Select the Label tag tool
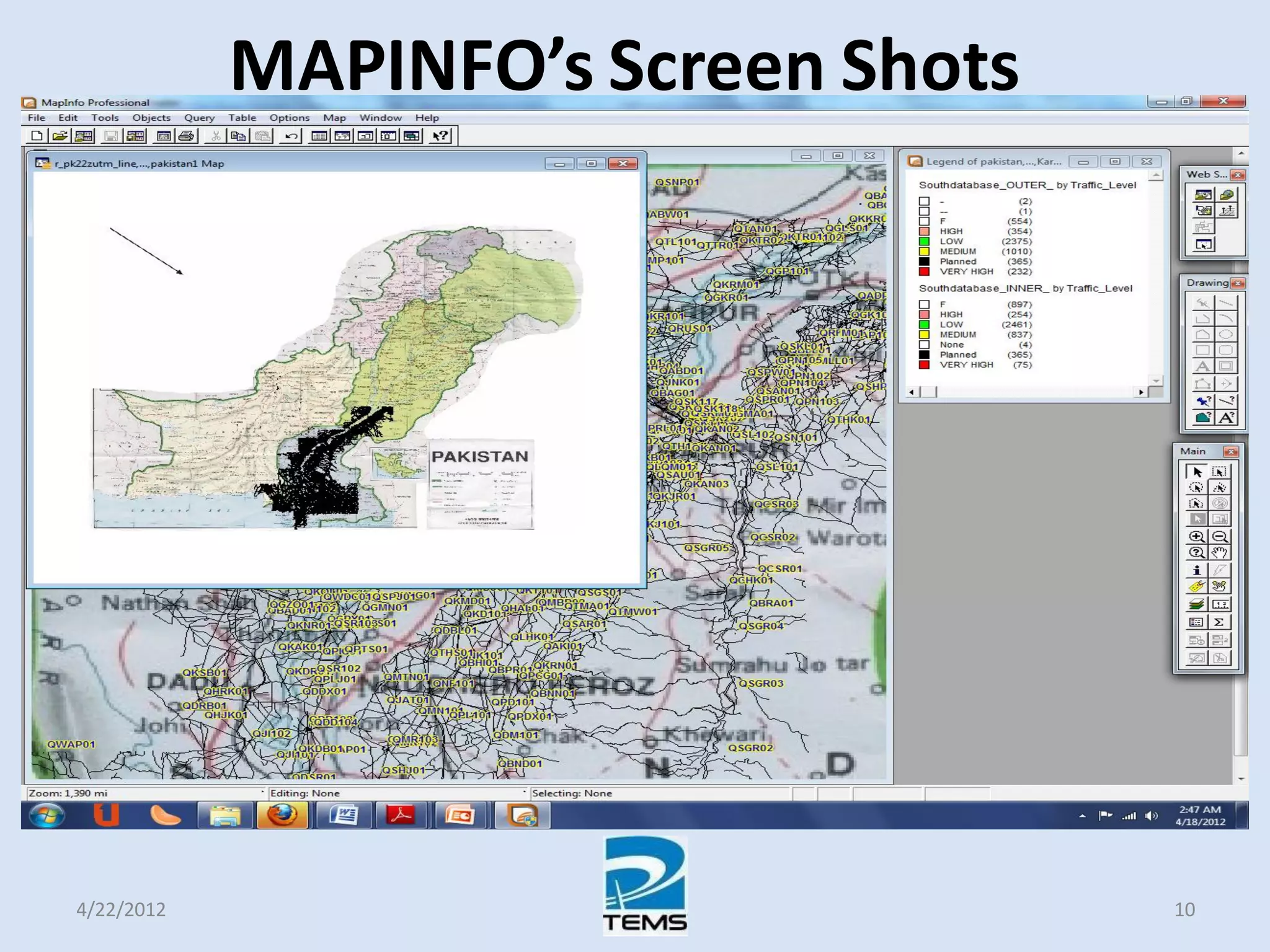1270x952 pixels. [x=1197, y=586]
